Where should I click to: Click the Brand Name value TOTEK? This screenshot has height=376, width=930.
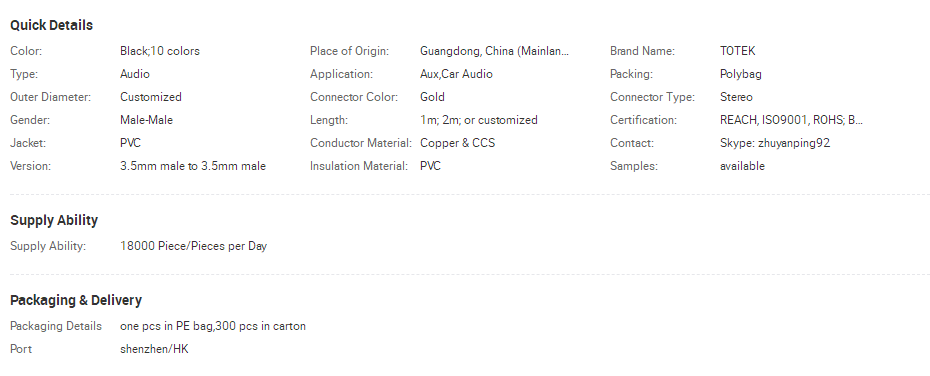pyautogui.click(x=737, y=51)
